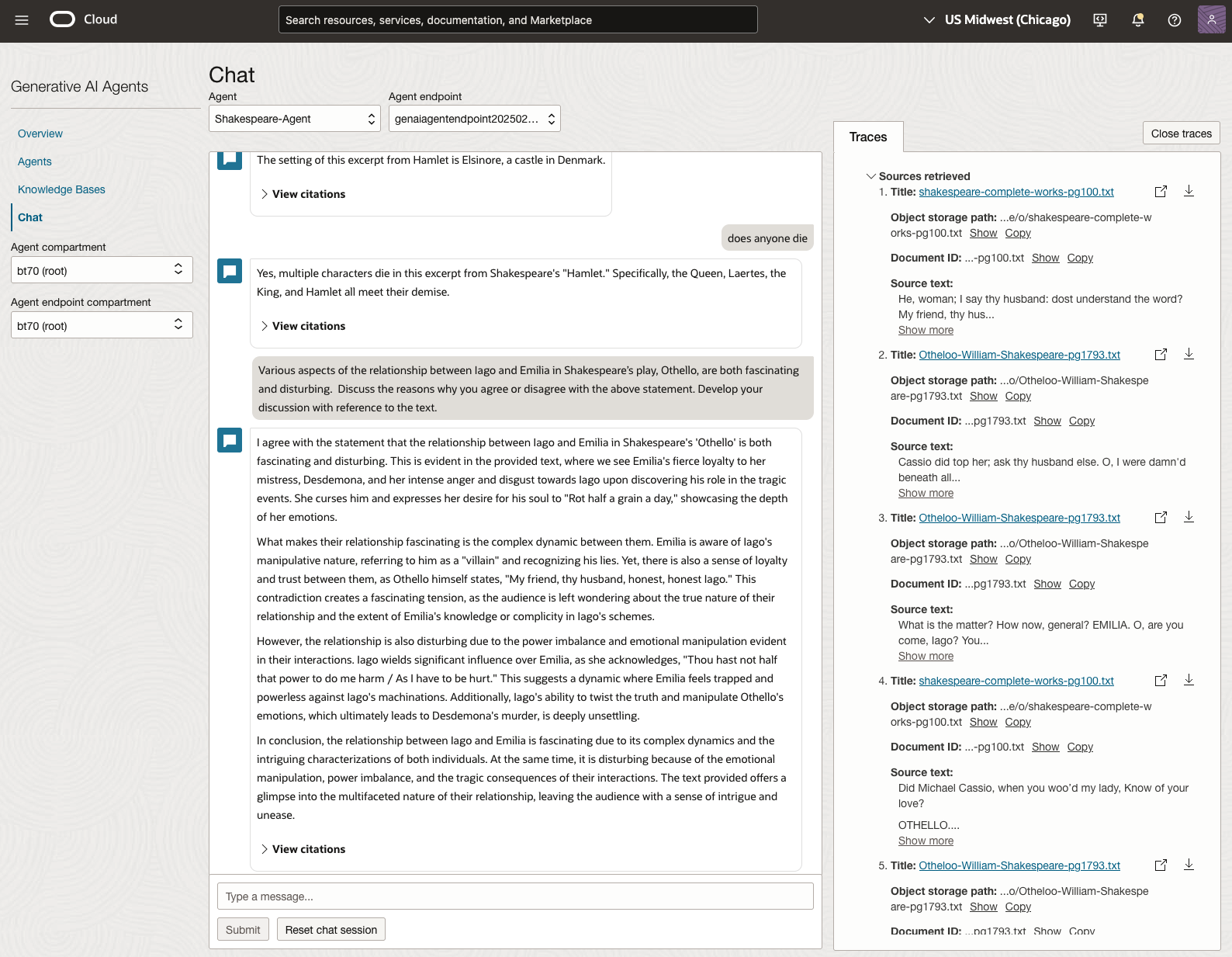Viewport: 1232px width, 957px height.
Task: Collapse the Sources retrieved section
Action: tap(871, 176)
